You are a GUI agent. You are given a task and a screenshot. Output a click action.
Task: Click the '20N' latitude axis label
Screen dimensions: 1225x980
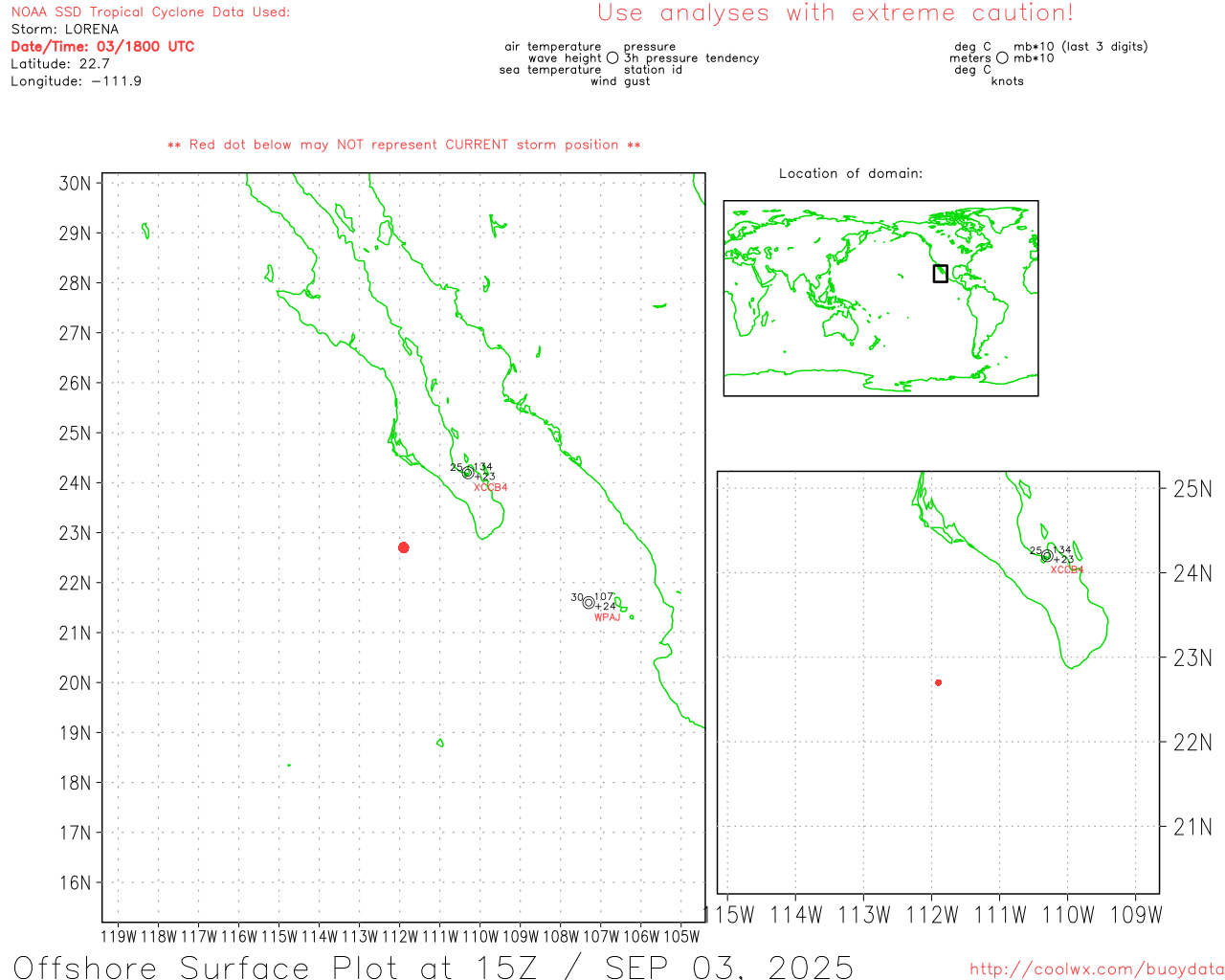[75, 683]
